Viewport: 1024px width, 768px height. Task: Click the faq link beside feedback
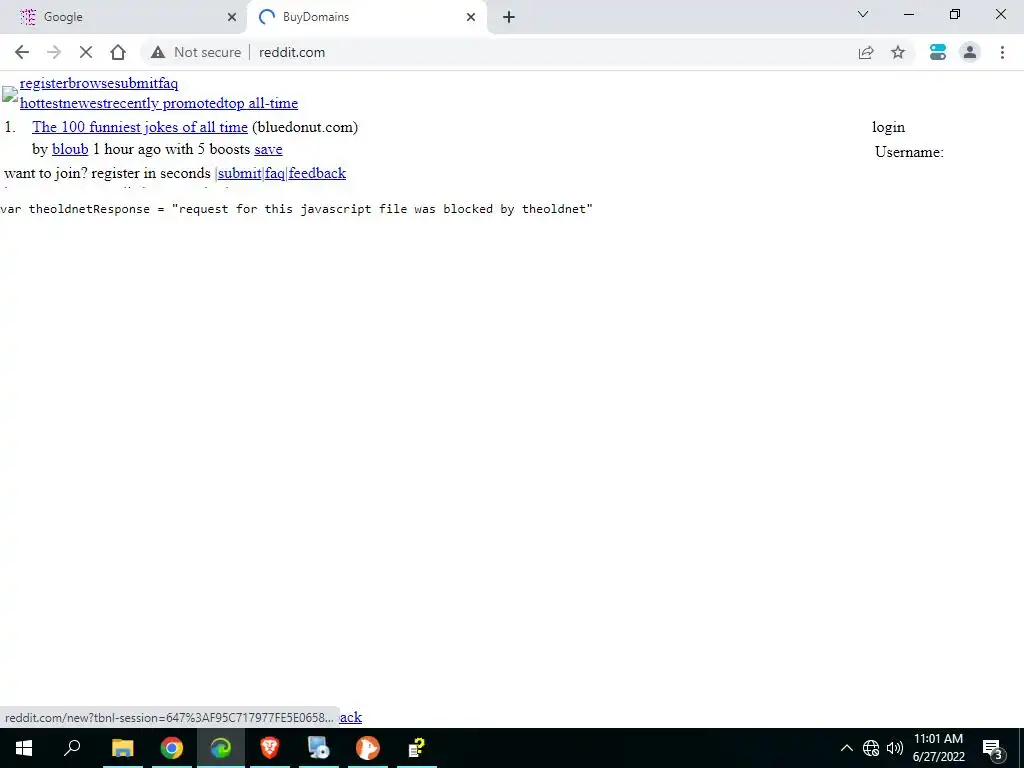(275, 173)
